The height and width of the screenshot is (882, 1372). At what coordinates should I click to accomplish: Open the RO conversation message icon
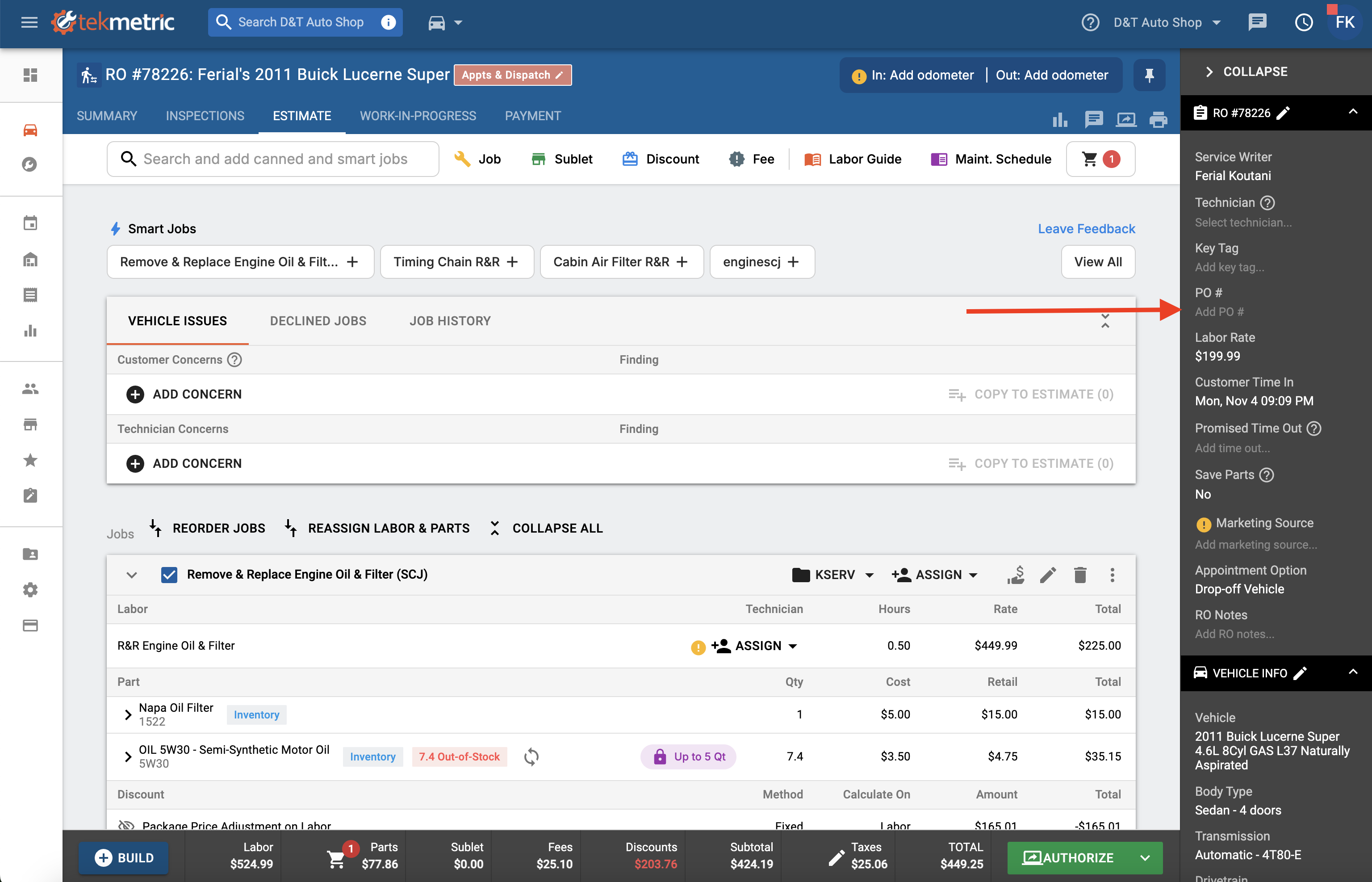click(1093, 120)
